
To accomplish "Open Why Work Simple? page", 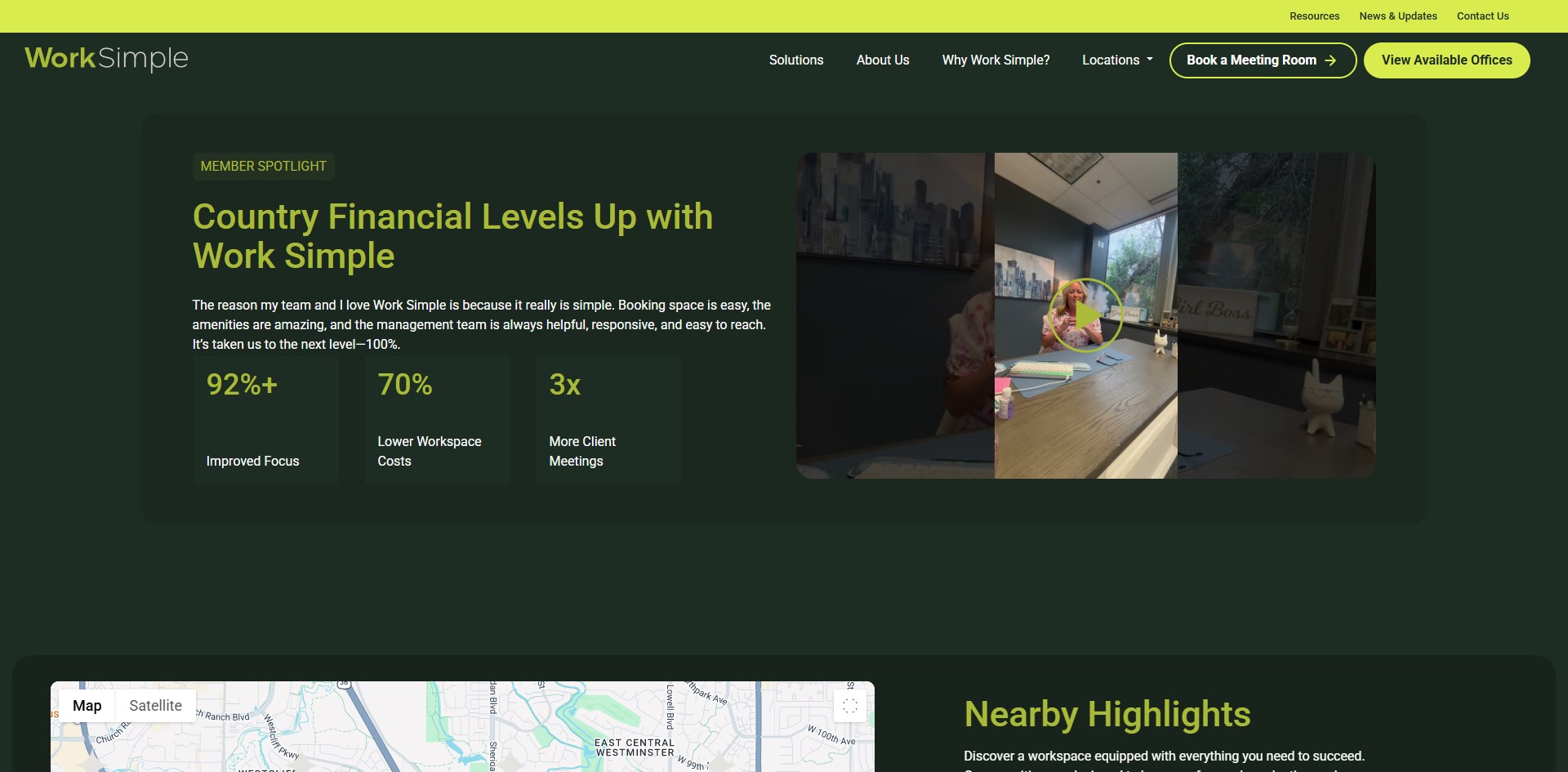I will (996, 60).
